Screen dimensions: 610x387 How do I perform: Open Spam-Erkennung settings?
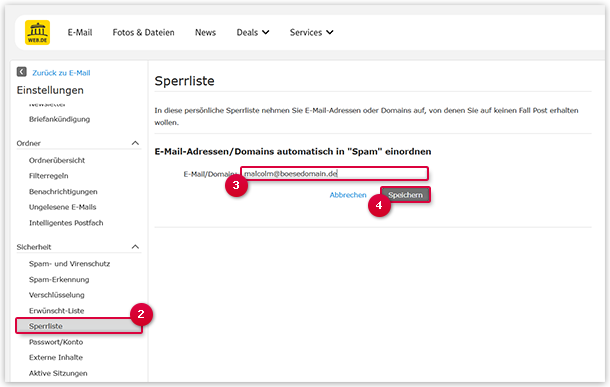(x=59, y=279)
